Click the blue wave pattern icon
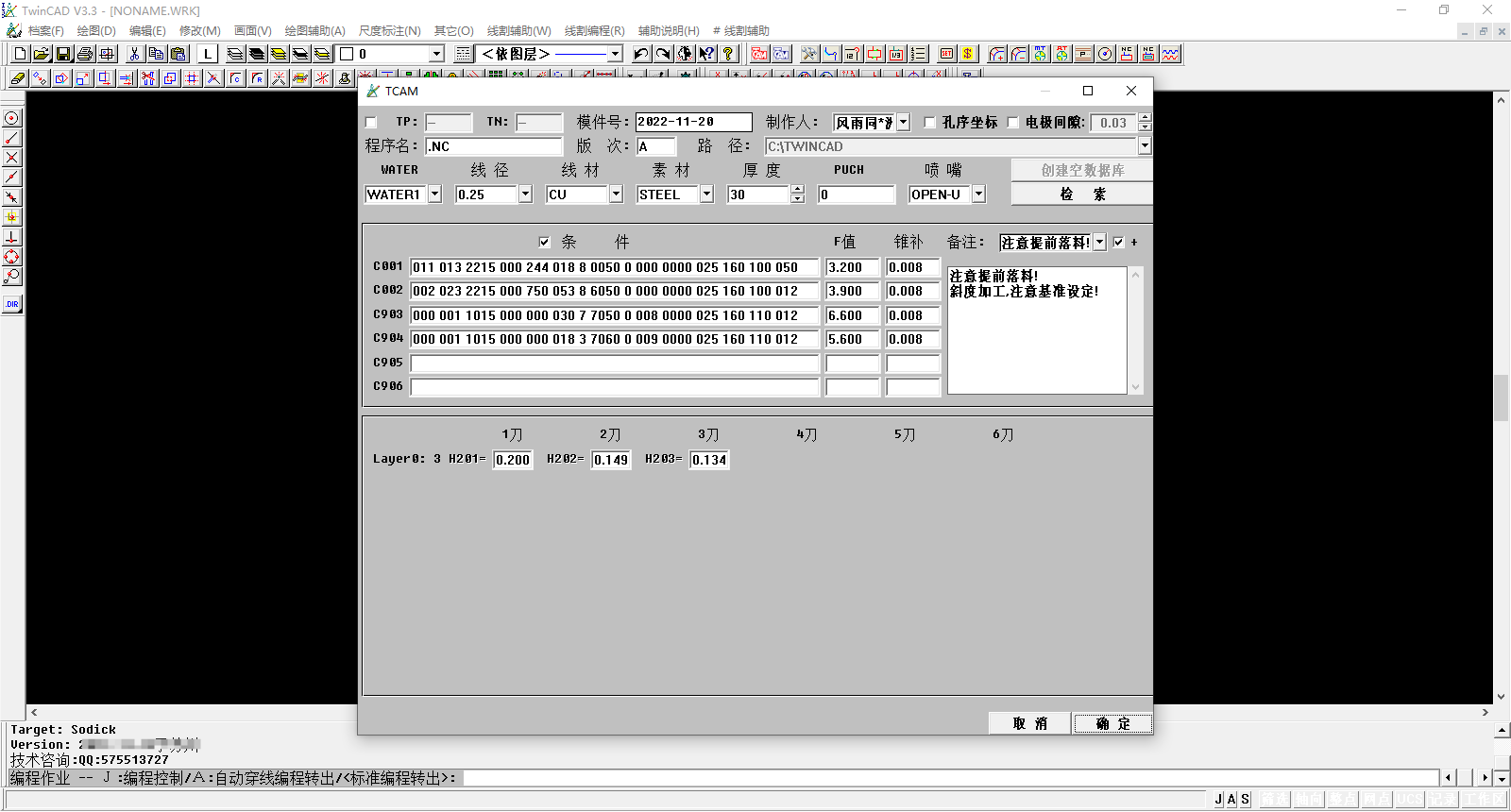This screenshot has width=1511, height=812. click(1171, 54)
